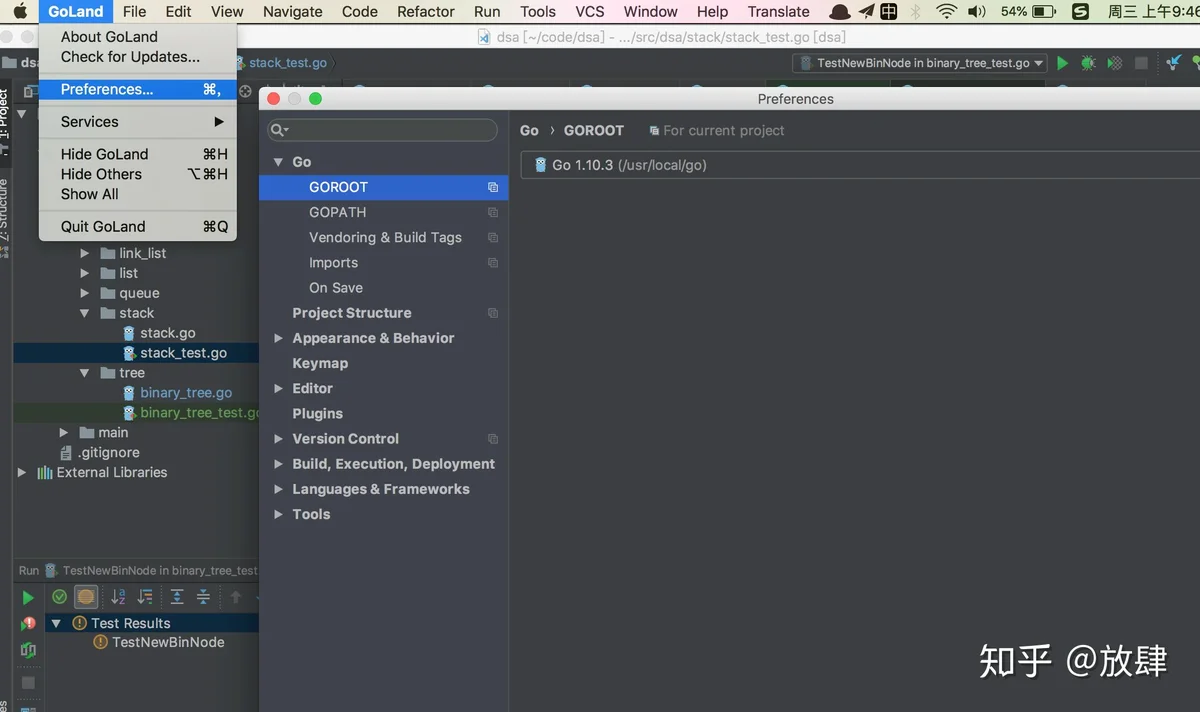Open the Services submenu
This screenshot has height=712, width=1200.
tap(138, 122)
